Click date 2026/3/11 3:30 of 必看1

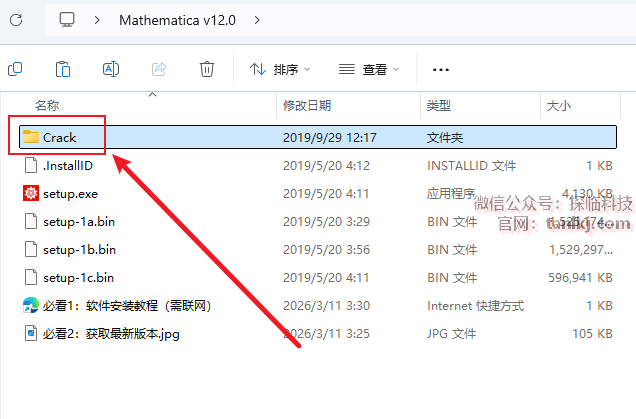coord(327,305)
